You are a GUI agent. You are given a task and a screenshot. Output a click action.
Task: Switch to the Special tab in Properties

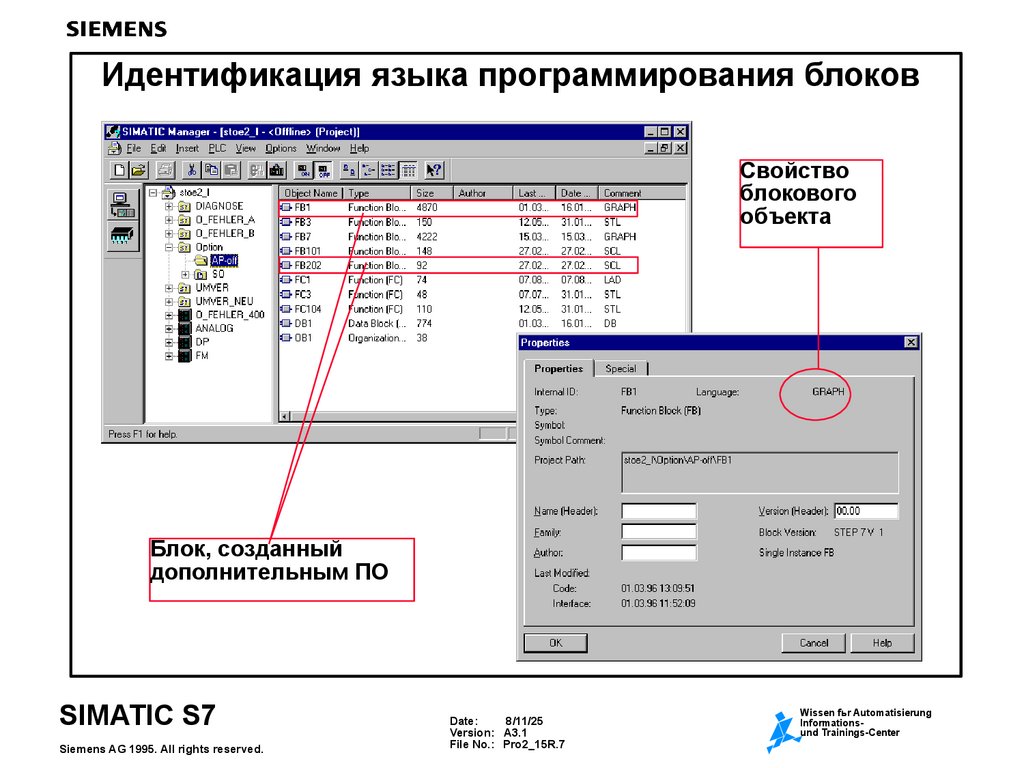[621, 368]
